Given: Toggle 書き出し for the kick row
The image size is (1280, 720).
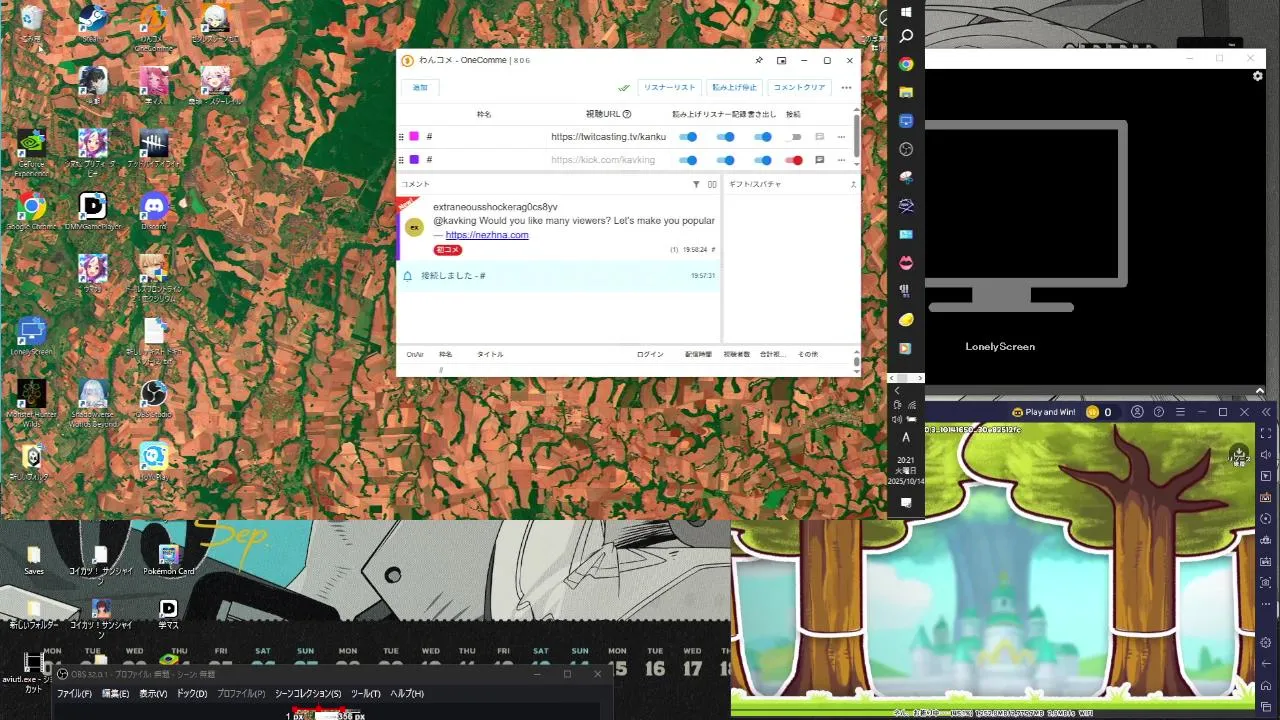Looking at the screenshot, I should pyautogui.click(x=763, y=160).
